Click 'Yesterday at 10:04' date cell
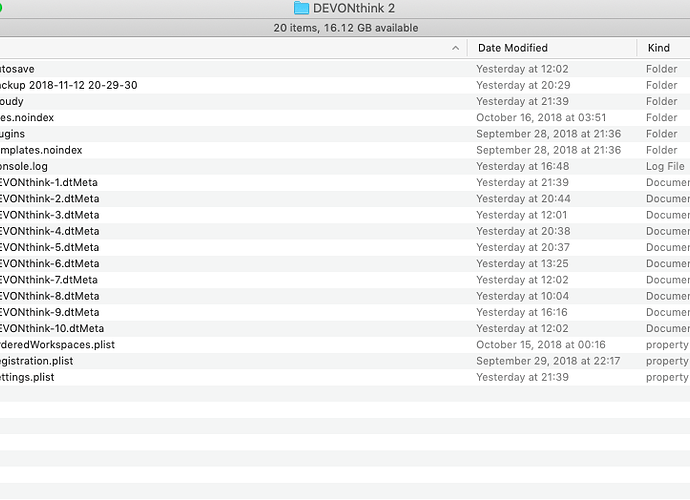 tap(522, 296)
